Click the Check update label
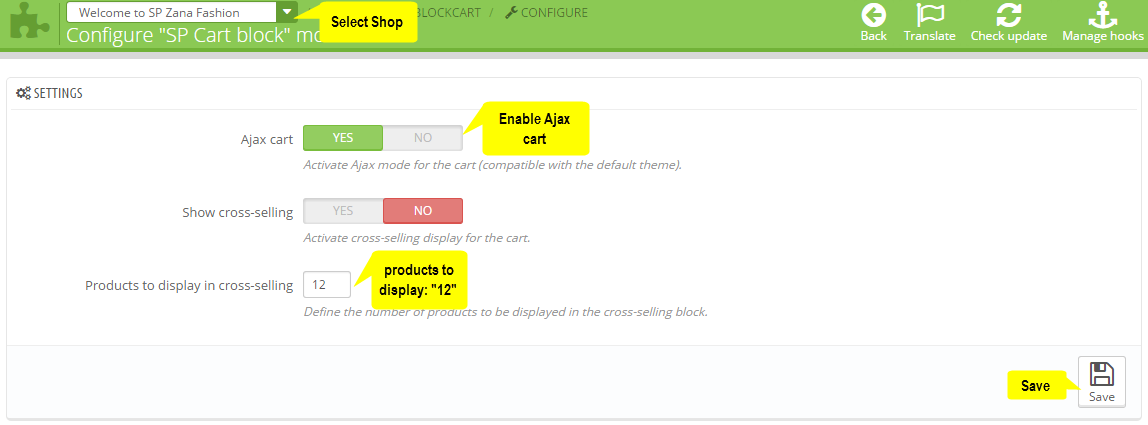1148x425 pixels. [x=1009, y=36]
